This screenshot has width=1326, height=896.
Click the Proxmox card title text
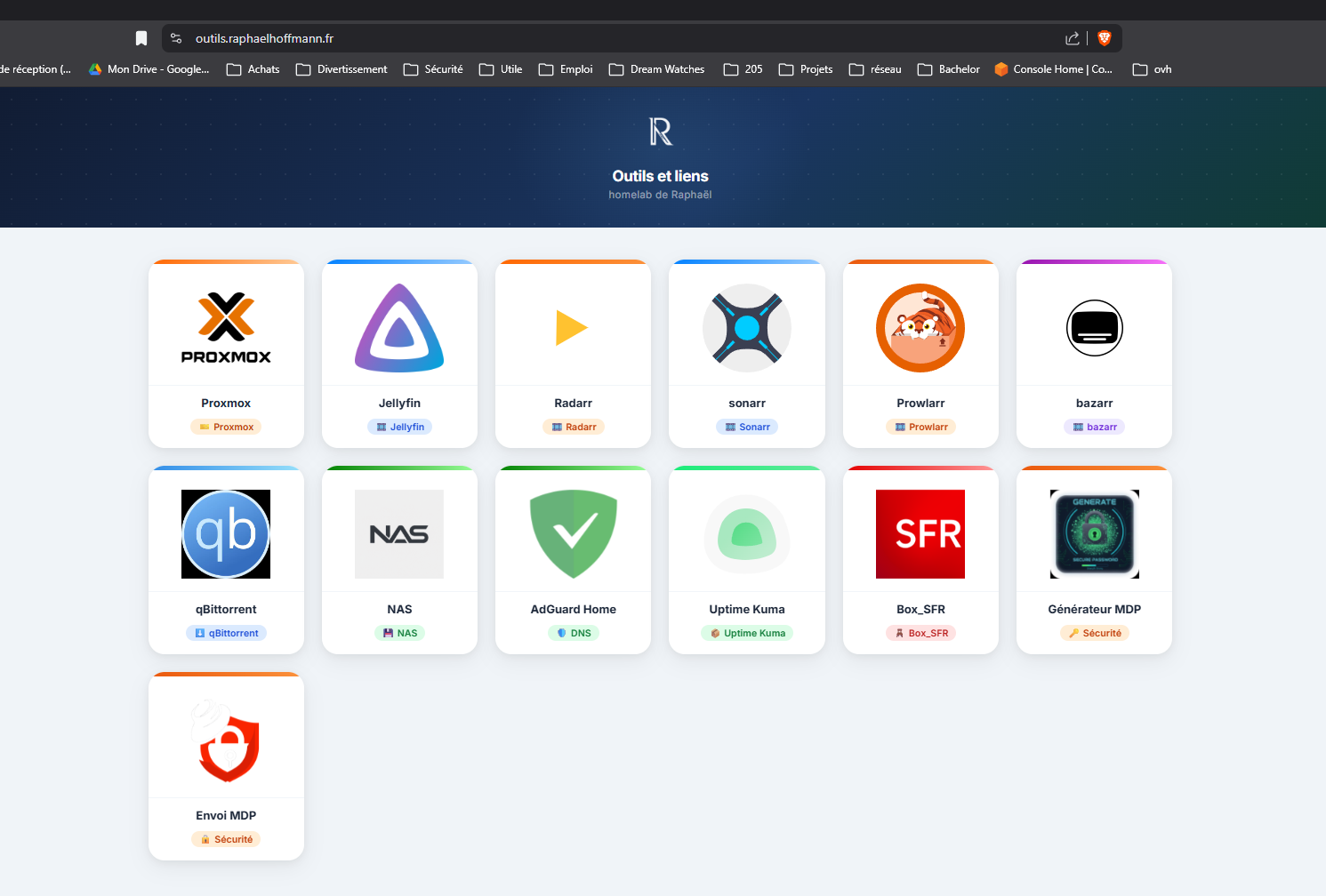(226, 403)
